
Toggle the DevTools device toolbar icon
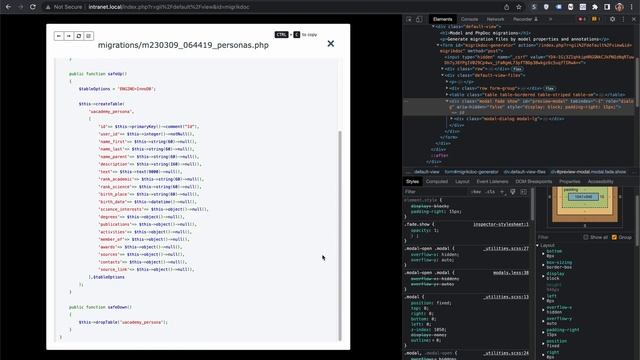[x=419, y=19]
